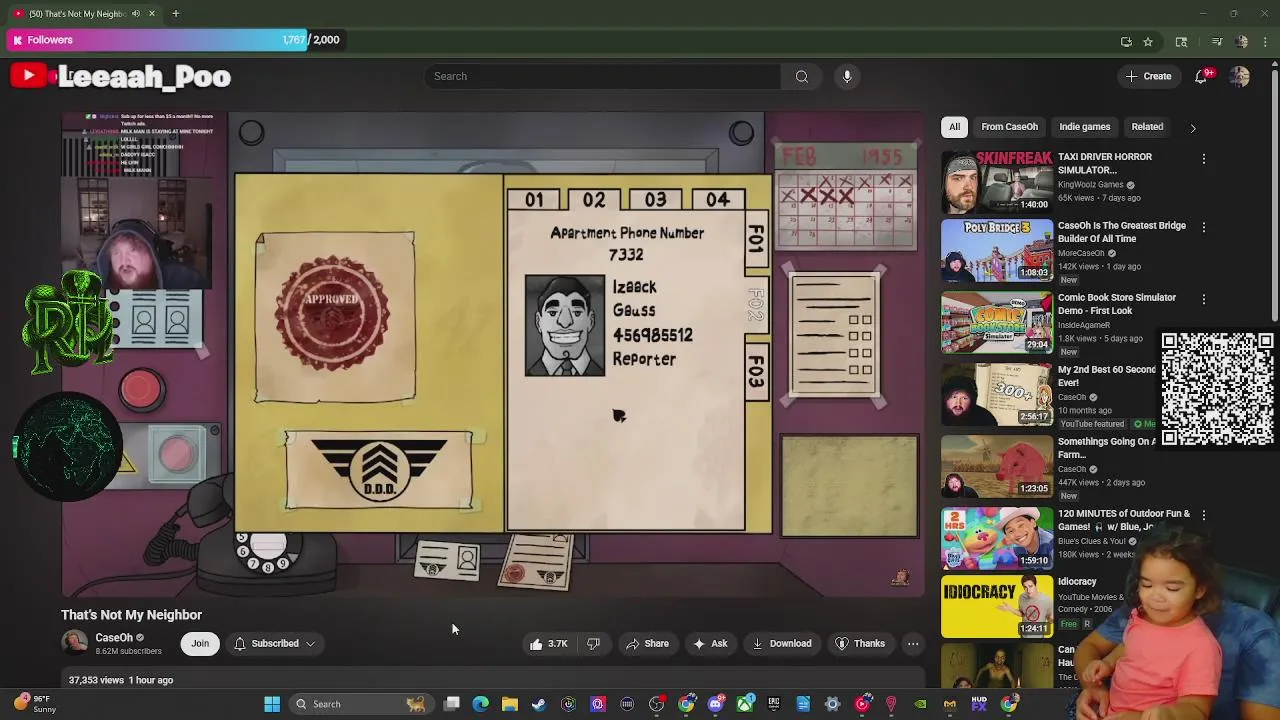The height and width of the screenshot is (720, 1280).
Task: Bookmark this page with the star icon
Action: (1148, 42)
